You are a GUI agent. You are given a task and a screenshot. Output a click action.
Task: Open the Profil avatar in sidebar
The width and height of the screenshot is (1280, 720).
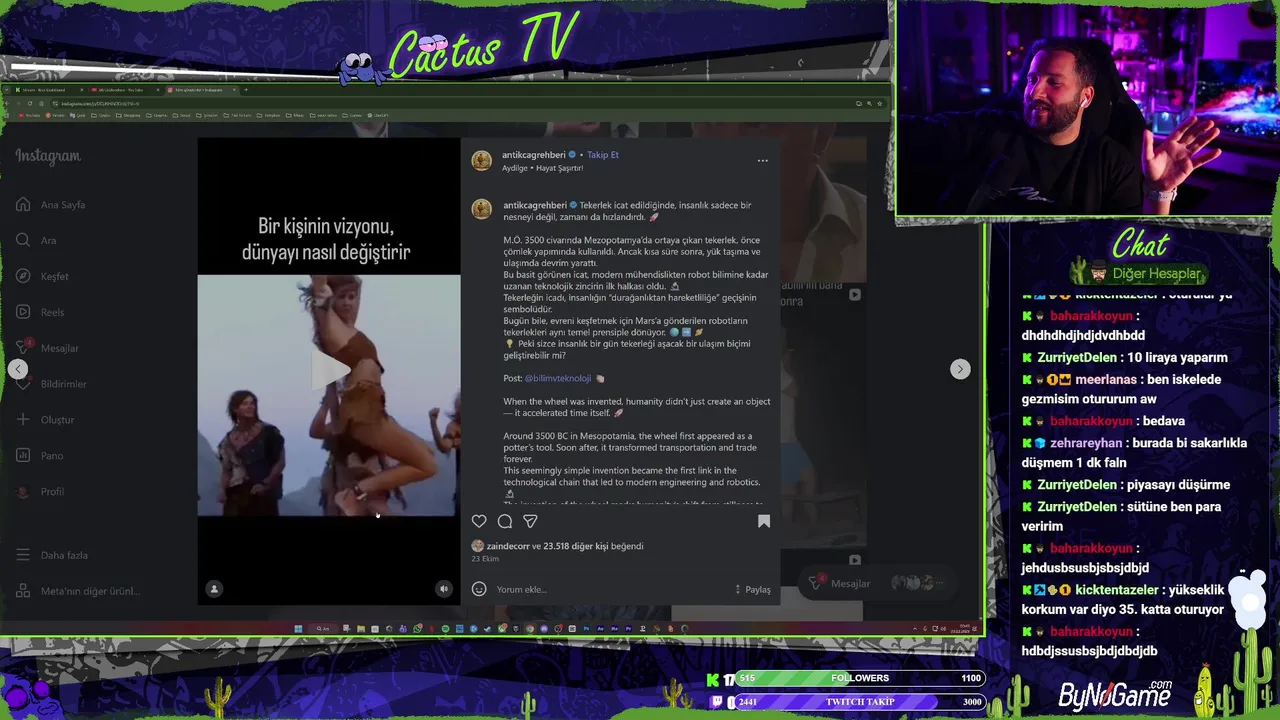click(x=23, y=491)
